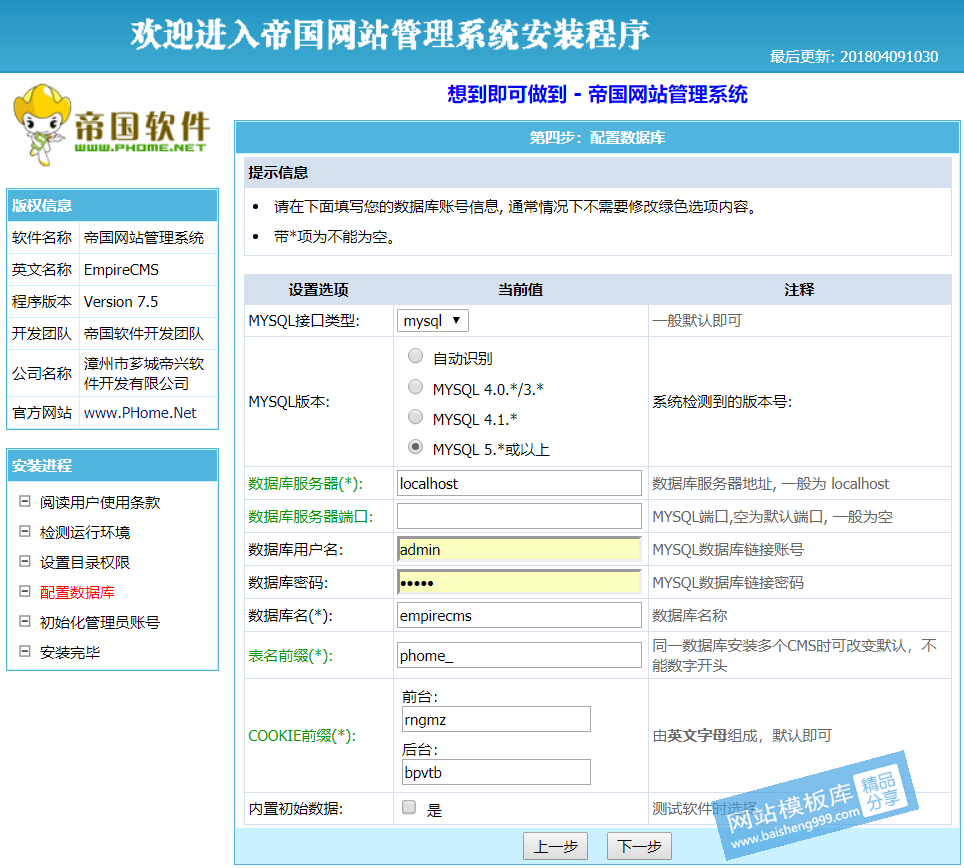
Task: Click the 漳州市芗城帝兴软件开发有限公司 company name
Action: 143,373
